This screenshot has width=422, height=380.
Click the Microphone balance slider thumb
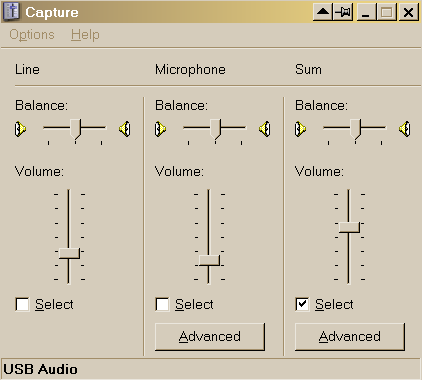pos(216,129)
